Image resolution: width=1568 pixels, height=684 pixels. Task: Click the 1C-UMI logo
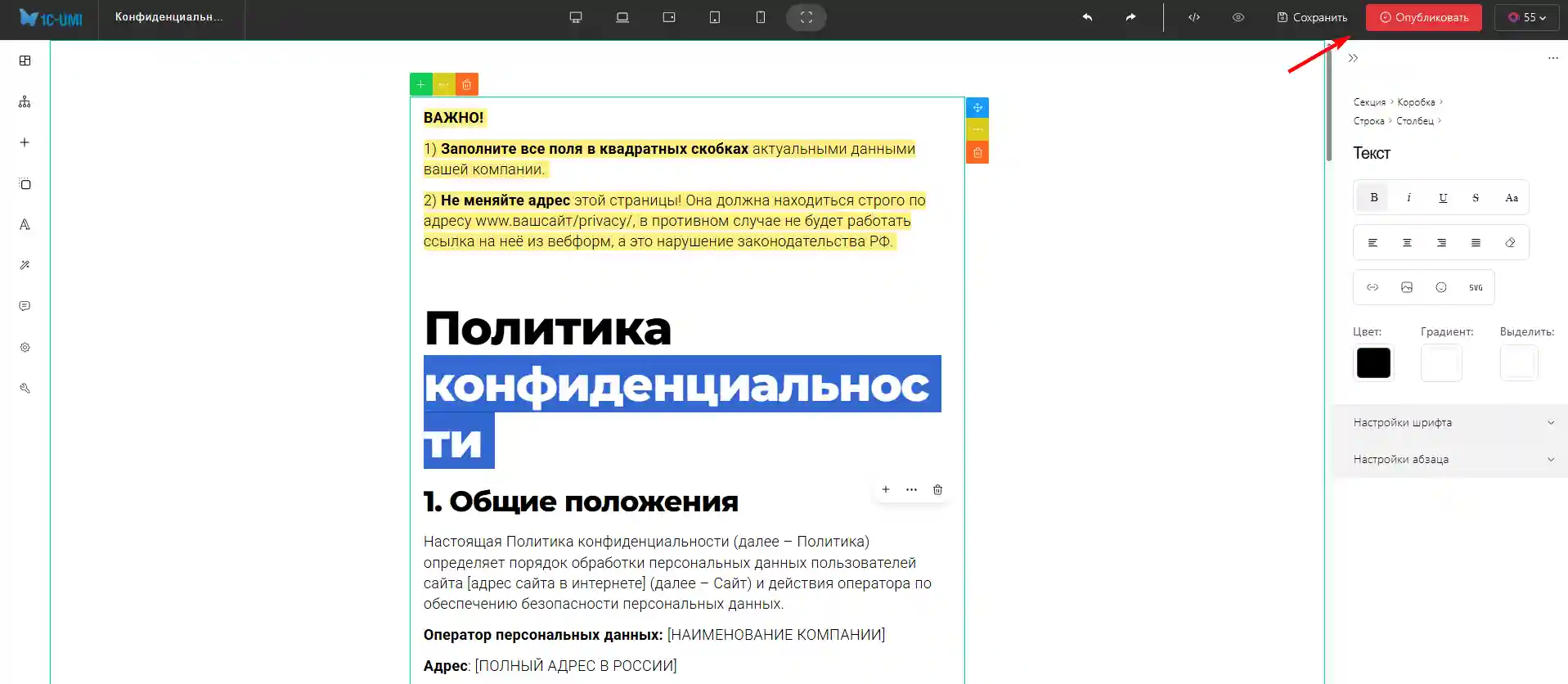point(51,18)
